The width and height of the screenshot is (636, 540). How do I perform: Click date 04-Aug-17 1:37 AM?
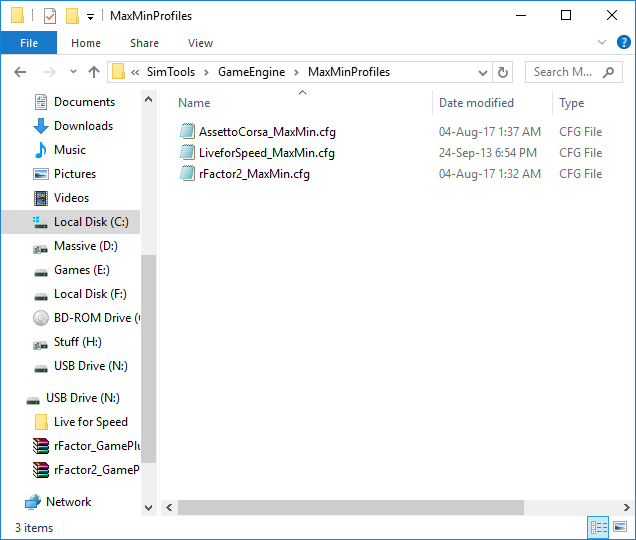[x=490, y=132]
